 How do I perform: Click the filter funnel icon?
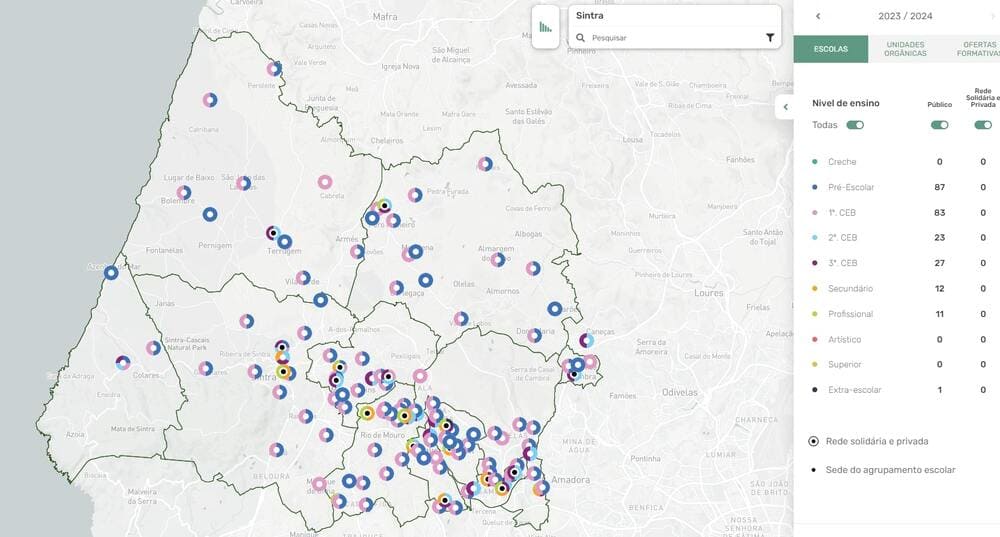[770, 37]
